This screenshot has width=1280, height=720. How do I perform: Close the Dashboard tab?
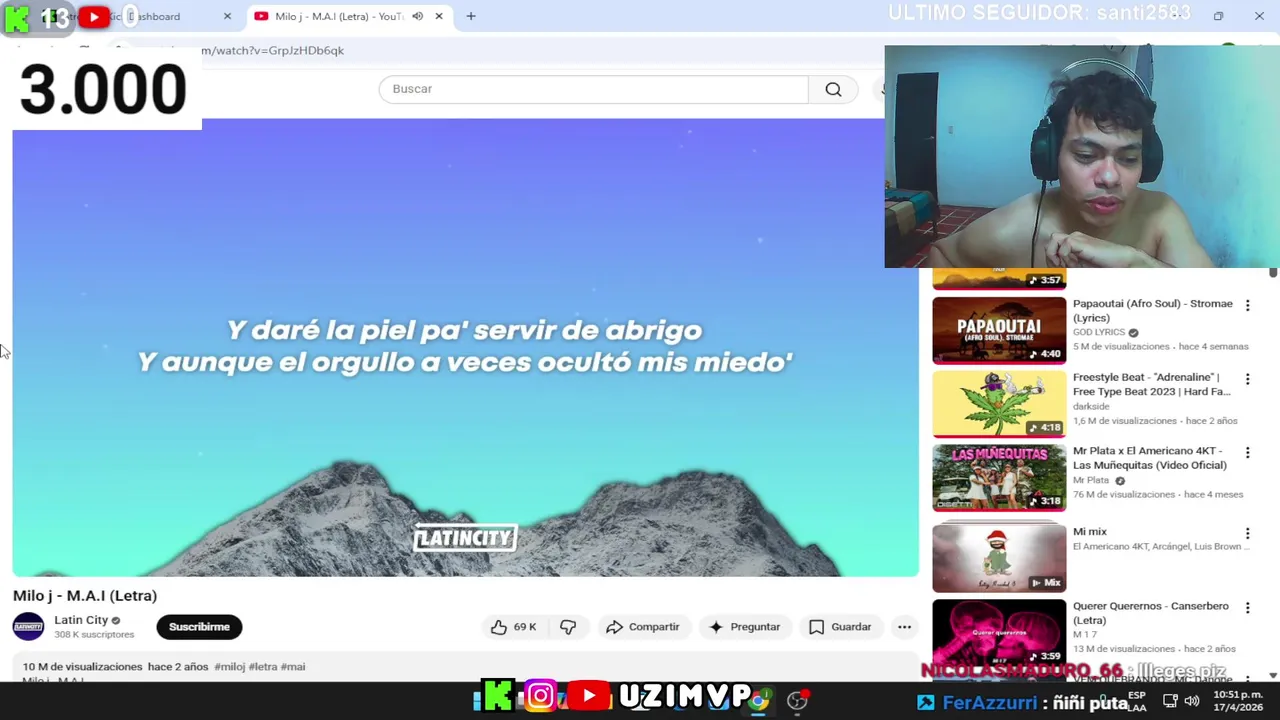227,16
